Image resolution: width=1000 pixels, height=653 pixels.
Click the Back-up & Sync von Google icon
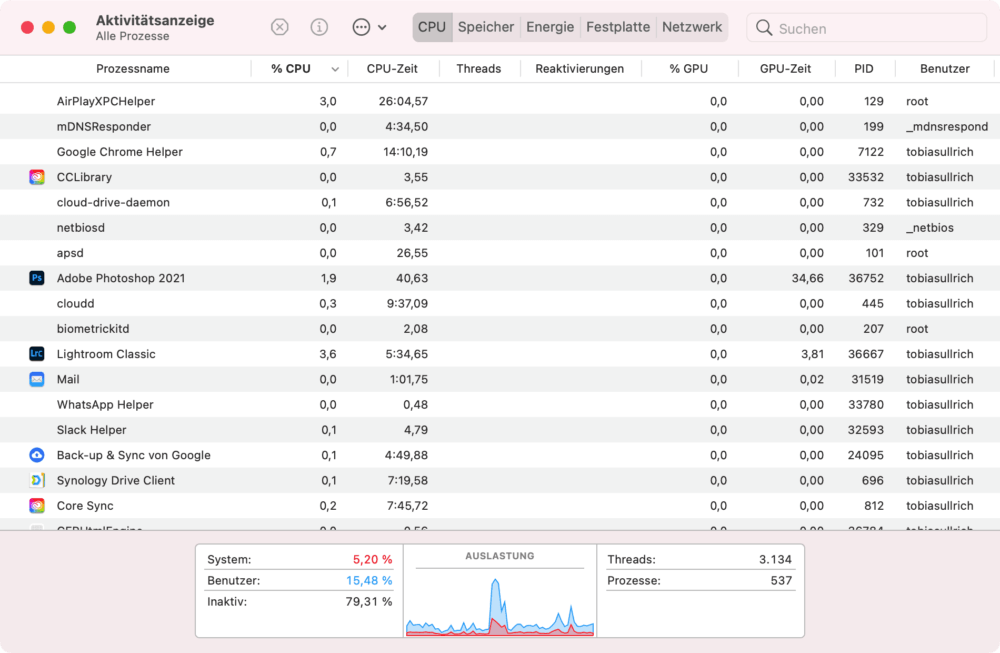[37, 455]
